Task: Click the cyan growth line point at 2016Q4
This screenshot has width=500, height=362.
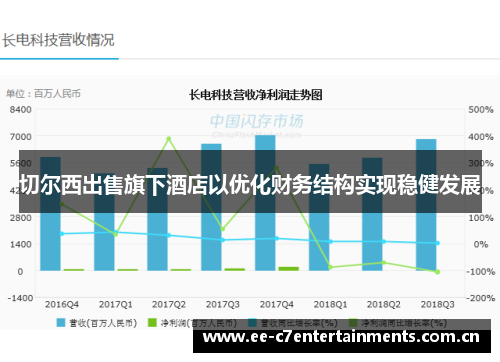Action: (62, 234)
